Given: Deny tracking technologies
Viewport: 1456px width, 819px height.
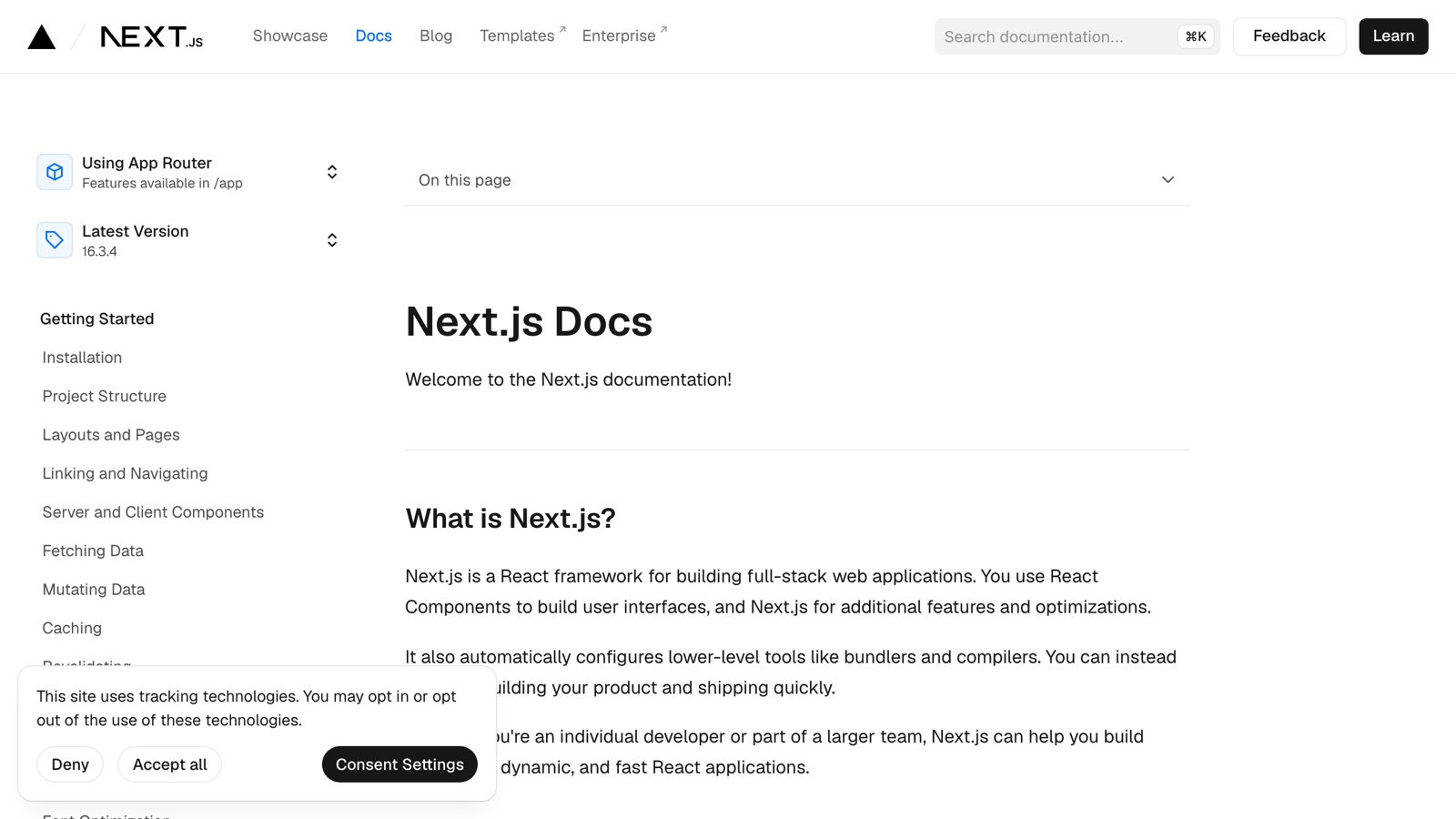Looking at the screenshot, I should tap(70, 764).
